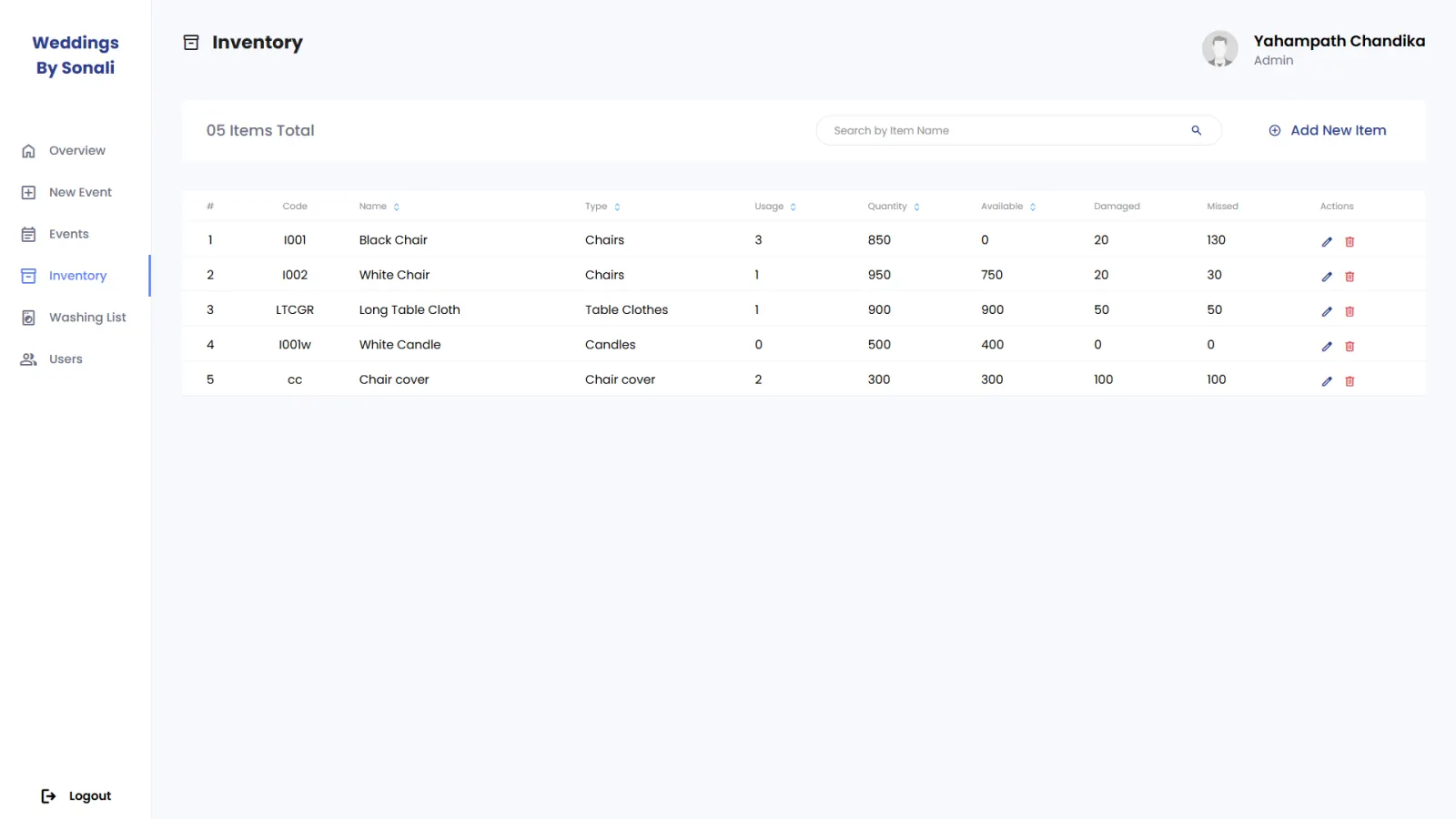The width and height of the screenshot is (1456, 819).
Task: Delete the Chair cover item
Action: pos(1350,381)
